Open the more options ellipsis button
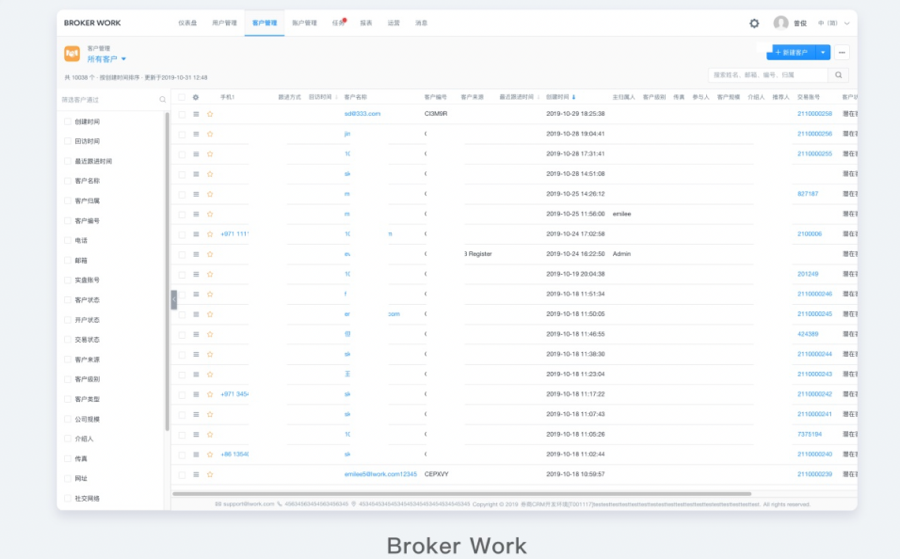Image resolution: width=900 pixels, height=559 pixels. tap(842, 52)
